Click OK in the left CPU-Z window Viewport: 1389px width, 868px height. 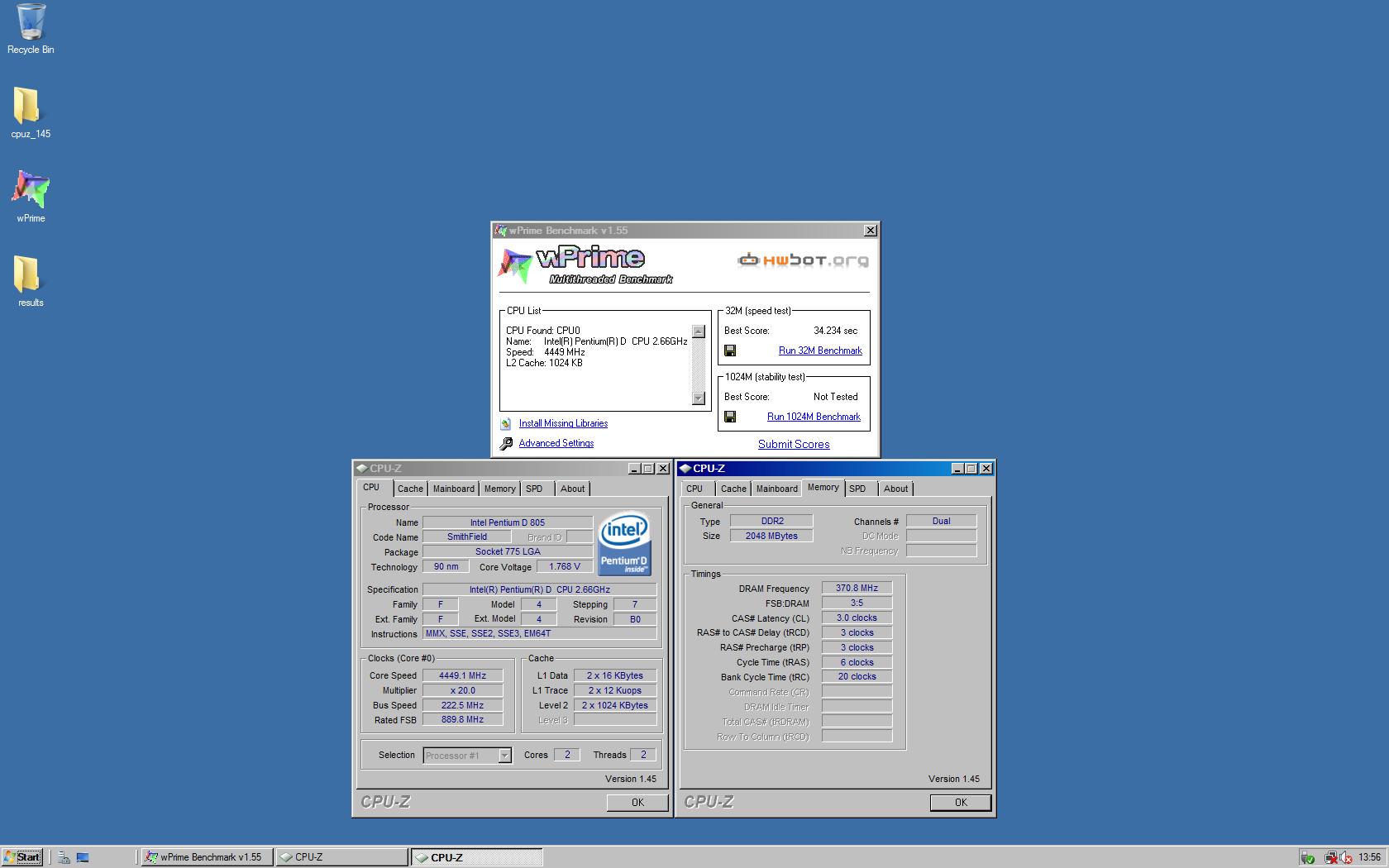coord(637,802)
